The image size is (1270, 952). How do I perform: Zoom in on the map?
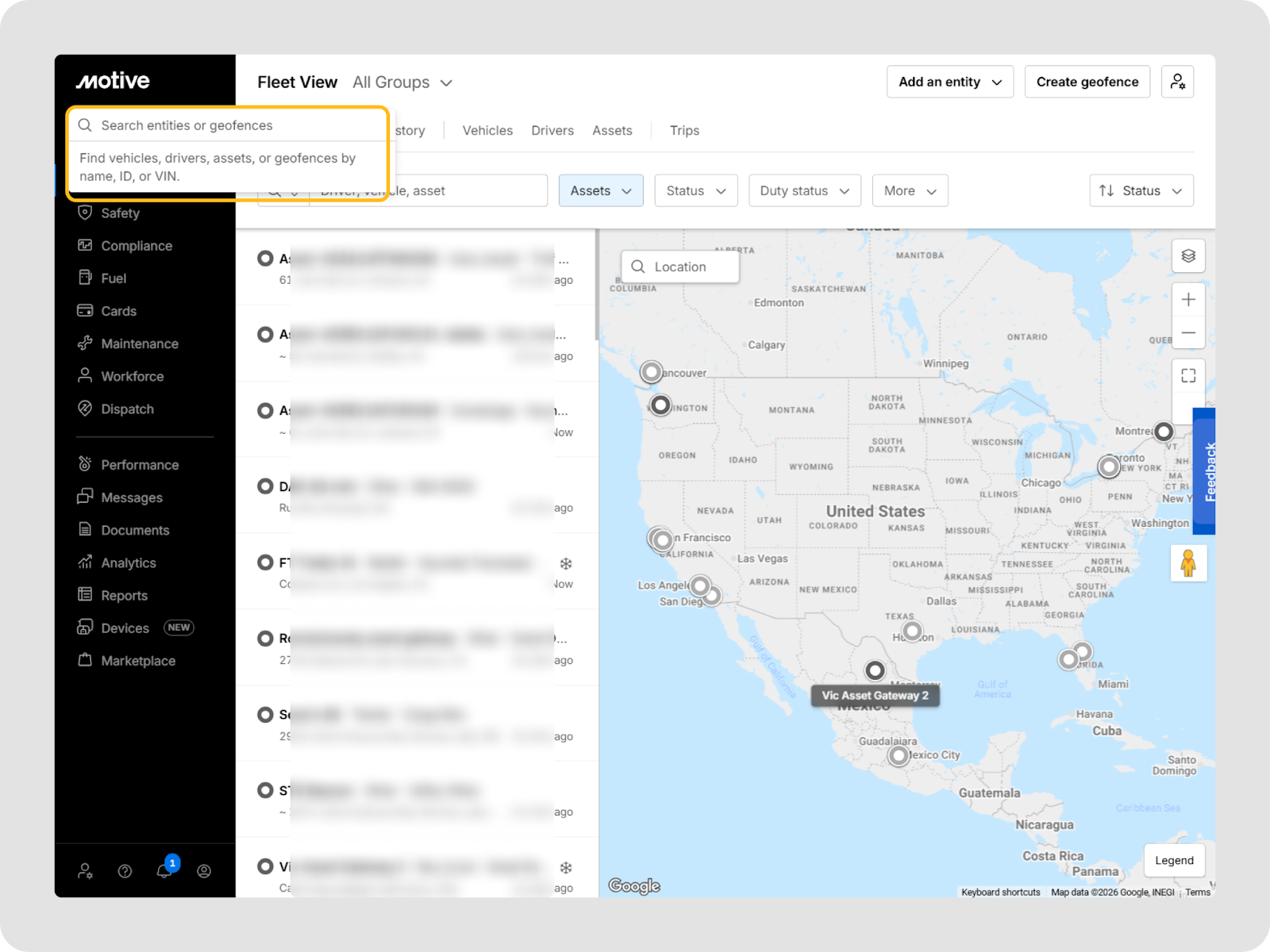[1187, 300]
